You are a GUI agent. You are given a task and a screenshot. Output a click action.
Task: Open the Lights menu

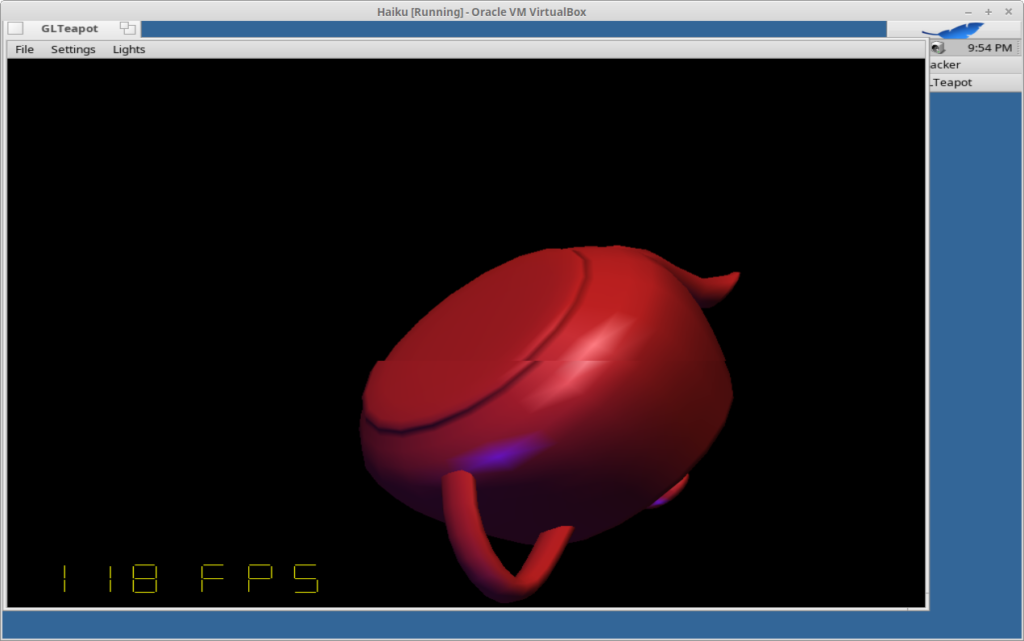pyautogui.click(x=129, y=50)
